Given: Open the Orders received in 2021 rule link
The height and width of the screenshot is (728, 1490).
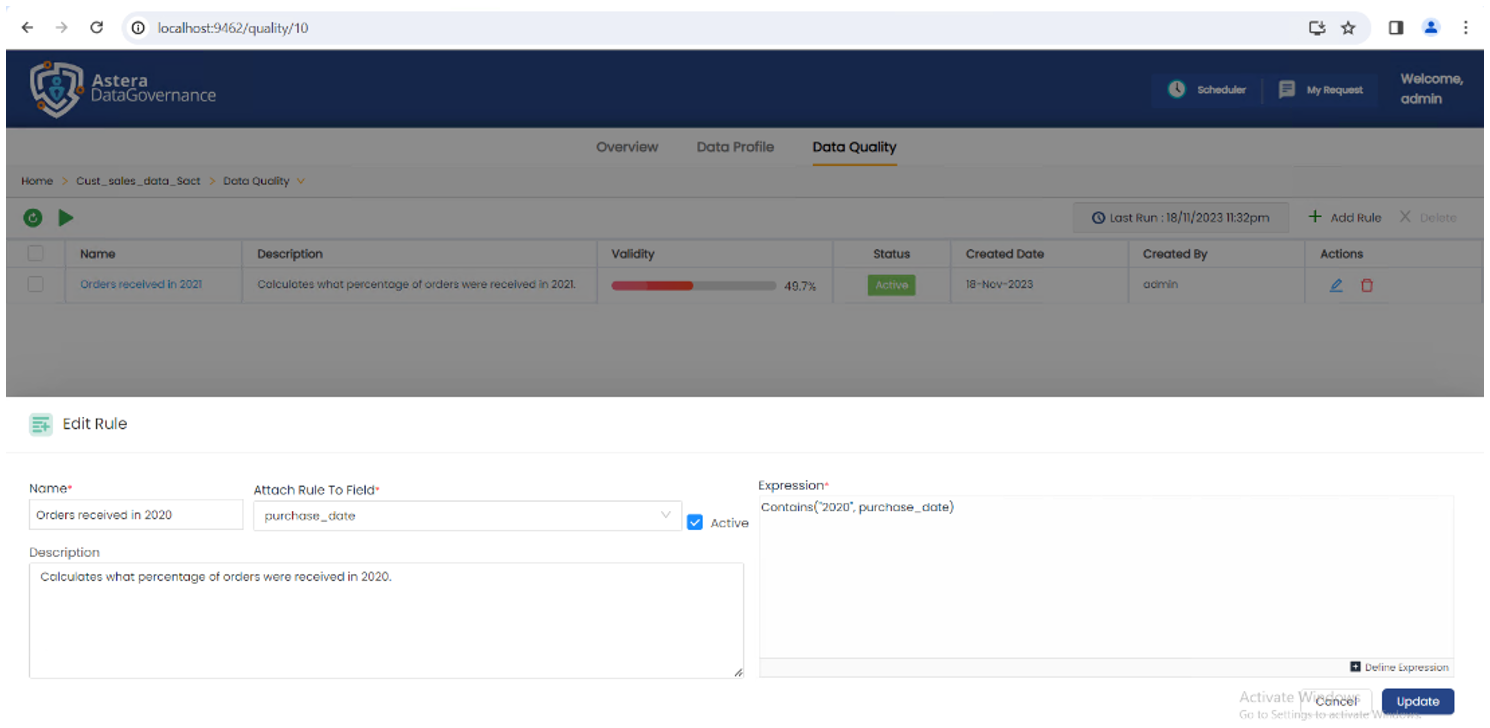Looking at the screenshot, I should coord(141,285).
